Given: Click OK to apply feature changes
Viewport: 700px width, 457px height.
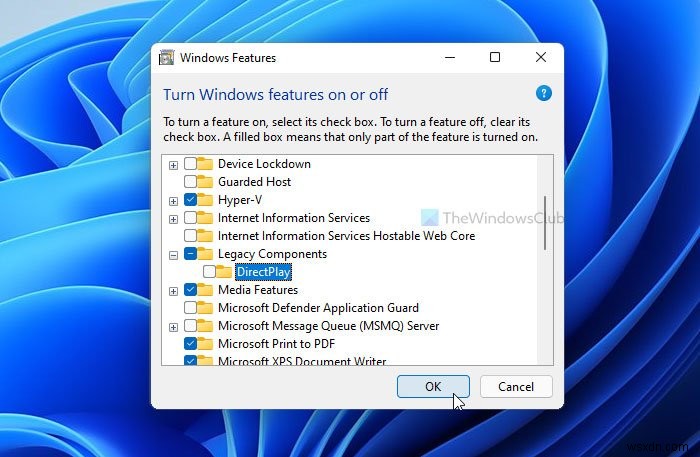Looking at the screenshot, I should point(433,386).
